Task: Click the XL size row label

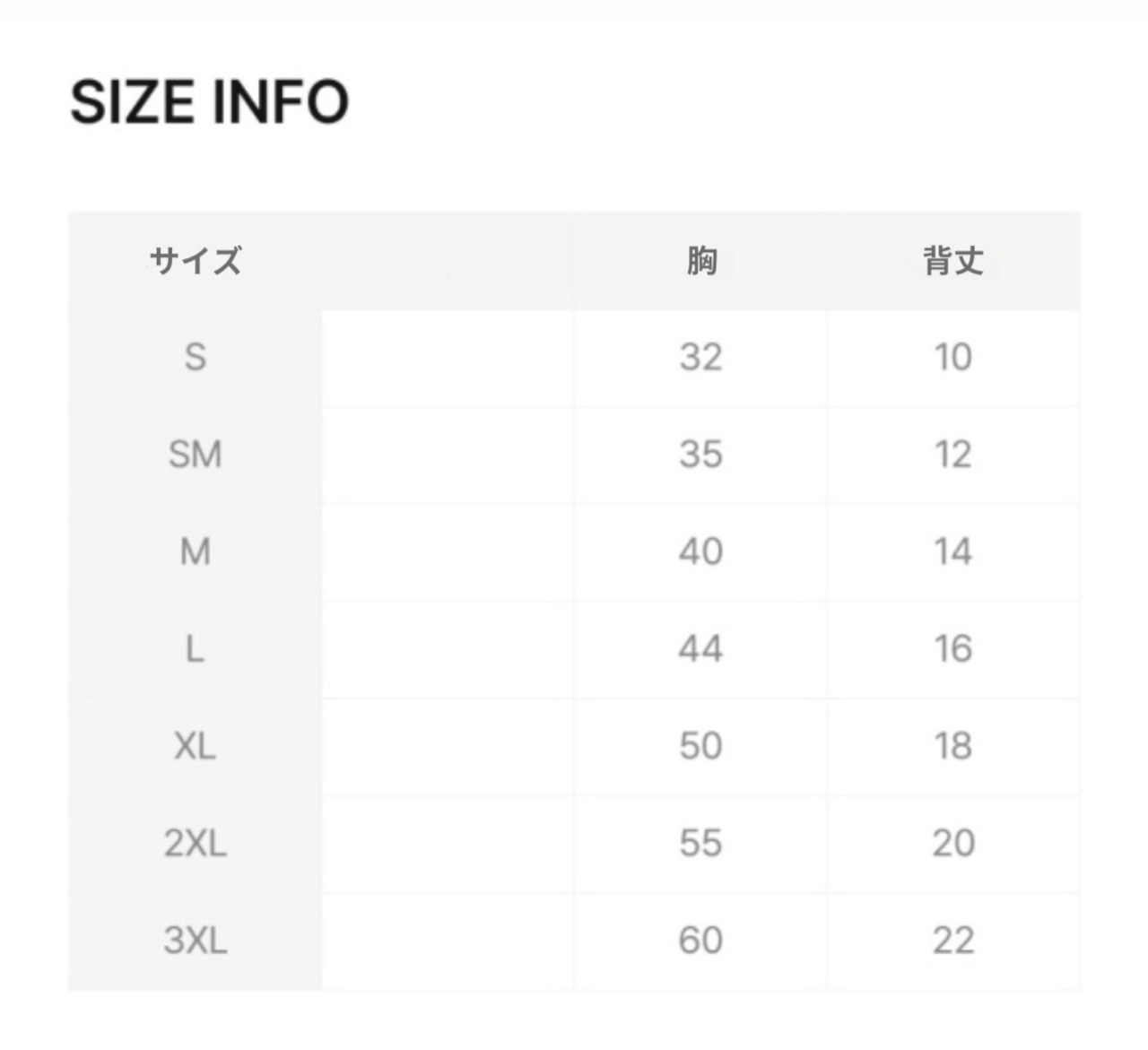Action: point(196,745)
